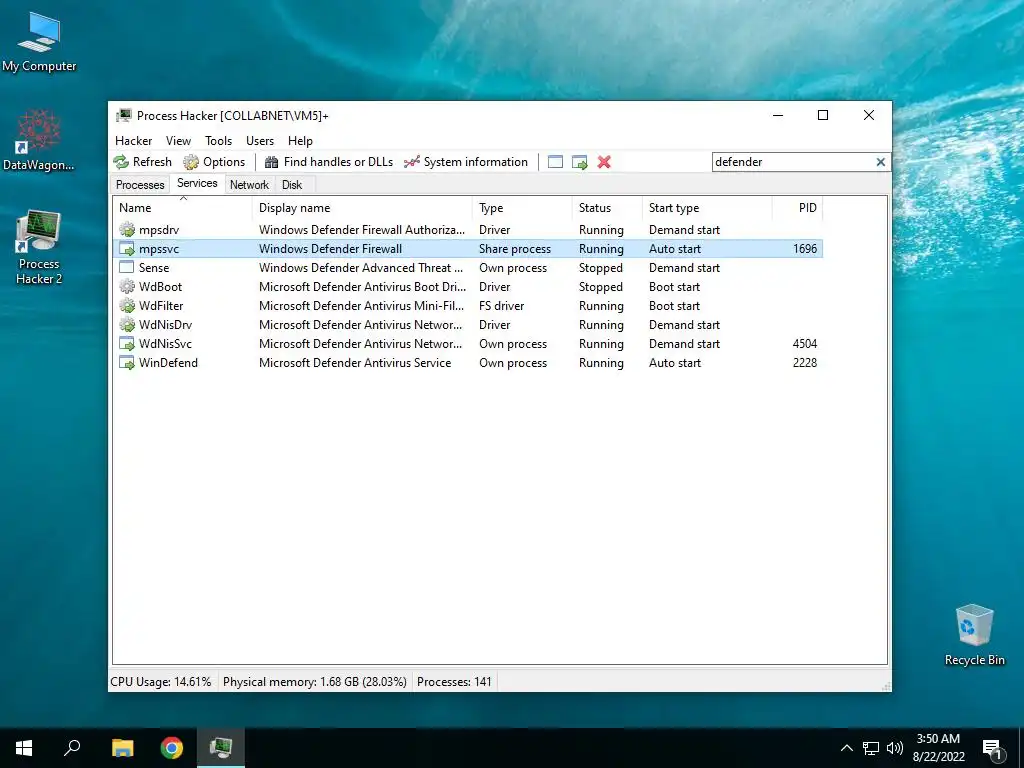Open File Explorer from taskbar
The width and height of the screenshot is (1024, 768).
pos(122,748)
